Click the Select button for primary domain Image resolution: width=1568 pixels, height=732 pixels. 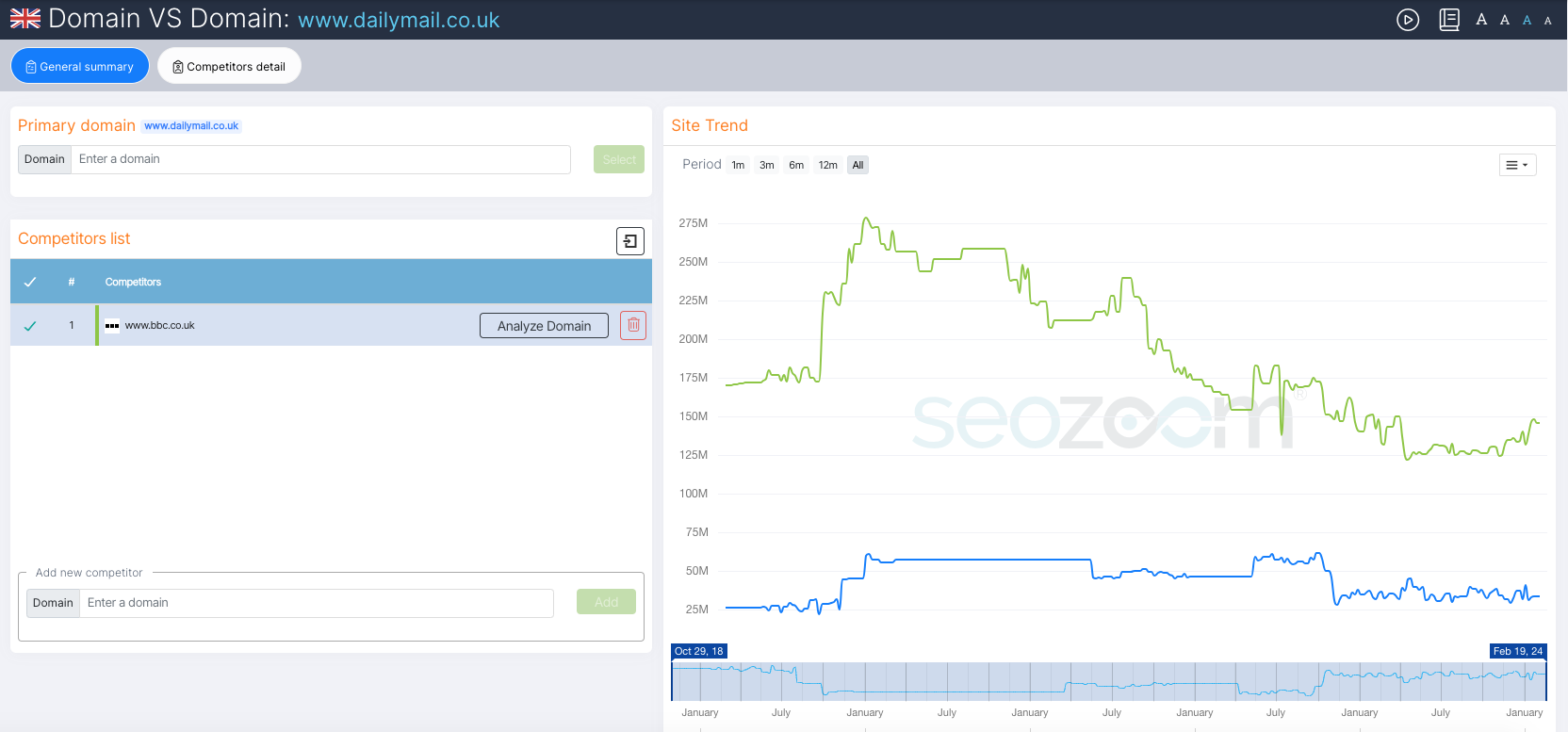click(619, 159)
